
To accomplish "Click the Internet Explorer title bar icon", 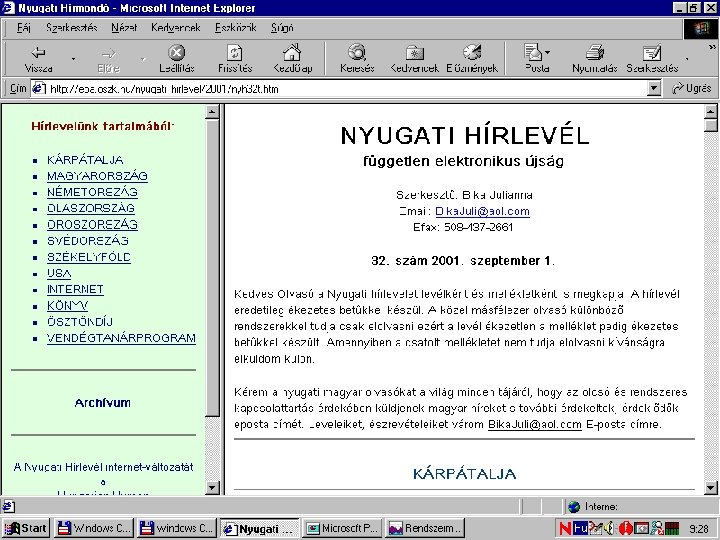I will coord(8,8).
